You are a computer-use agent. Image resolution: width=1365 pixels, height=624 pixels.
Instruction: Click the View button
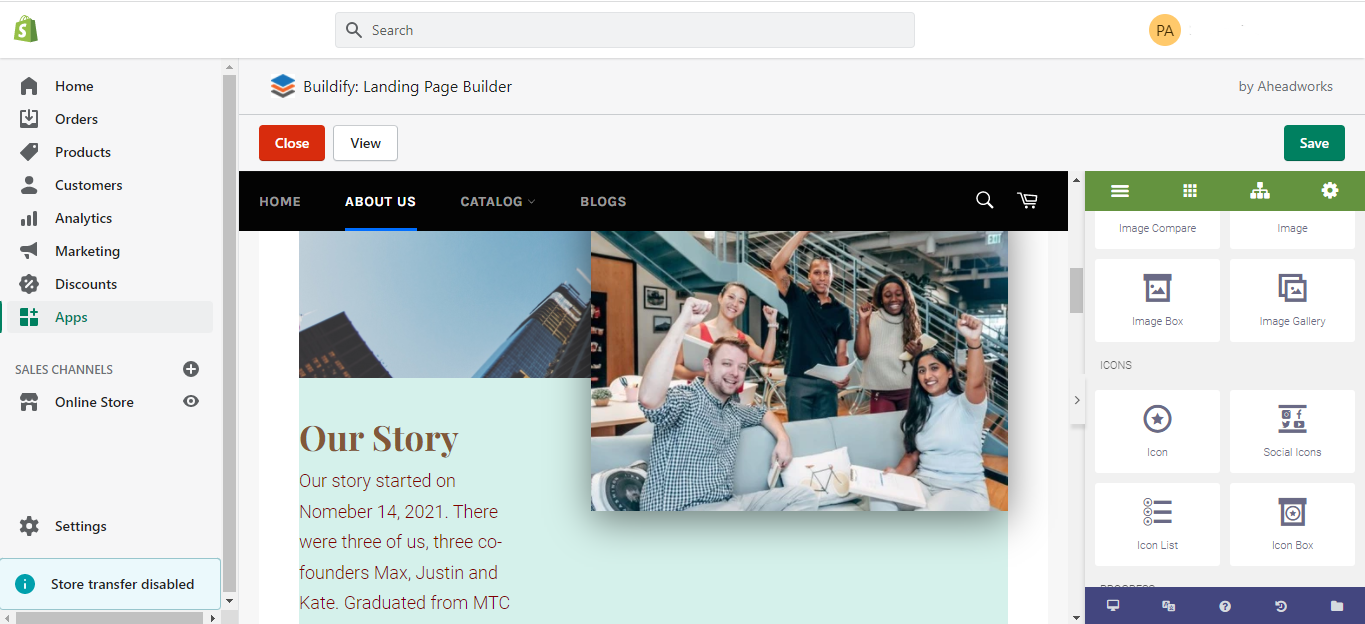coord(365,143)
